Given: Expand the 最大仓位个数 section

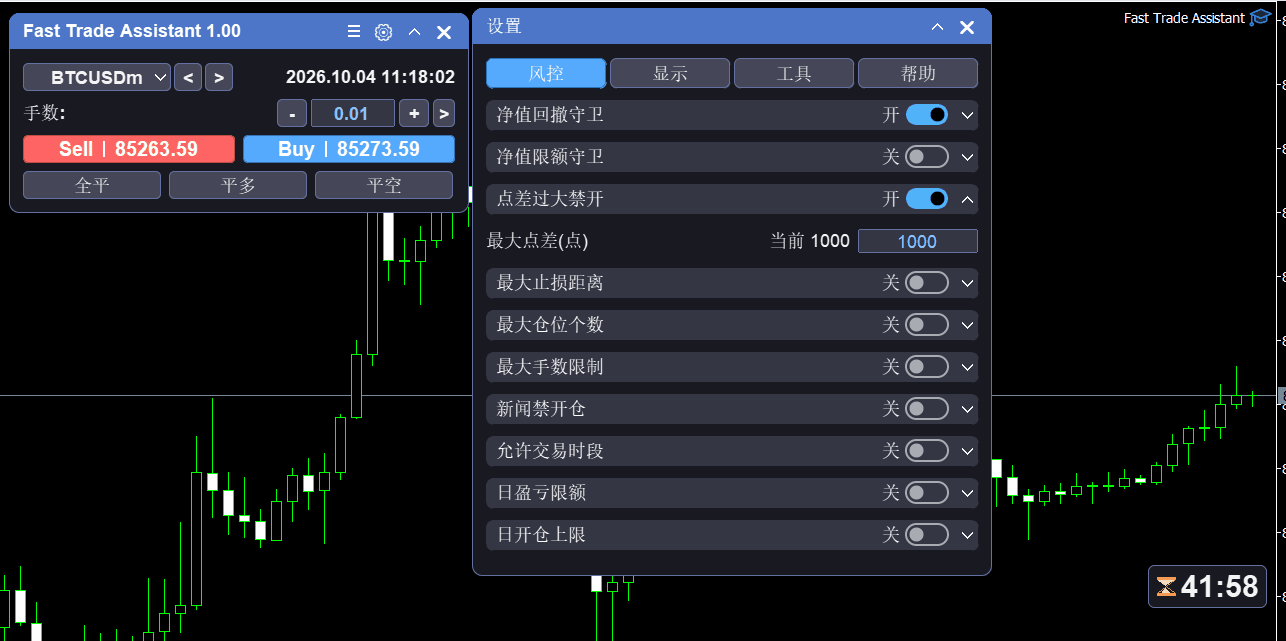Looking at the screenshot, I should [967, 325].
